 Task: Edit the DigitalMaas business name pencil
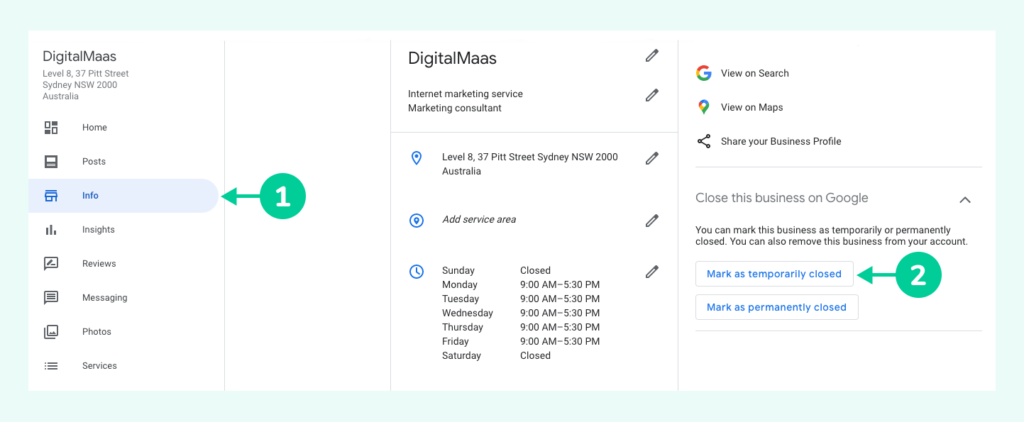tap(651, 56)
